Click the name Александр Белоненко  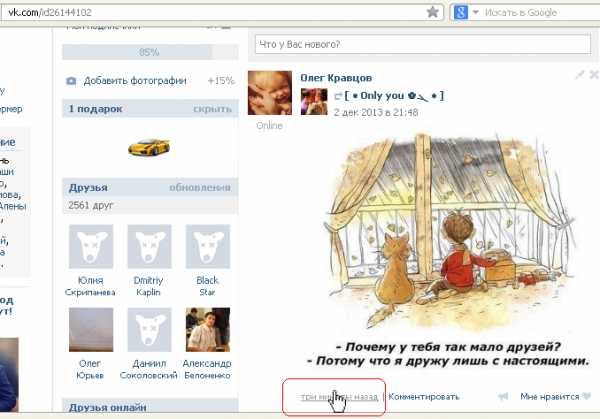click(207, 369)
